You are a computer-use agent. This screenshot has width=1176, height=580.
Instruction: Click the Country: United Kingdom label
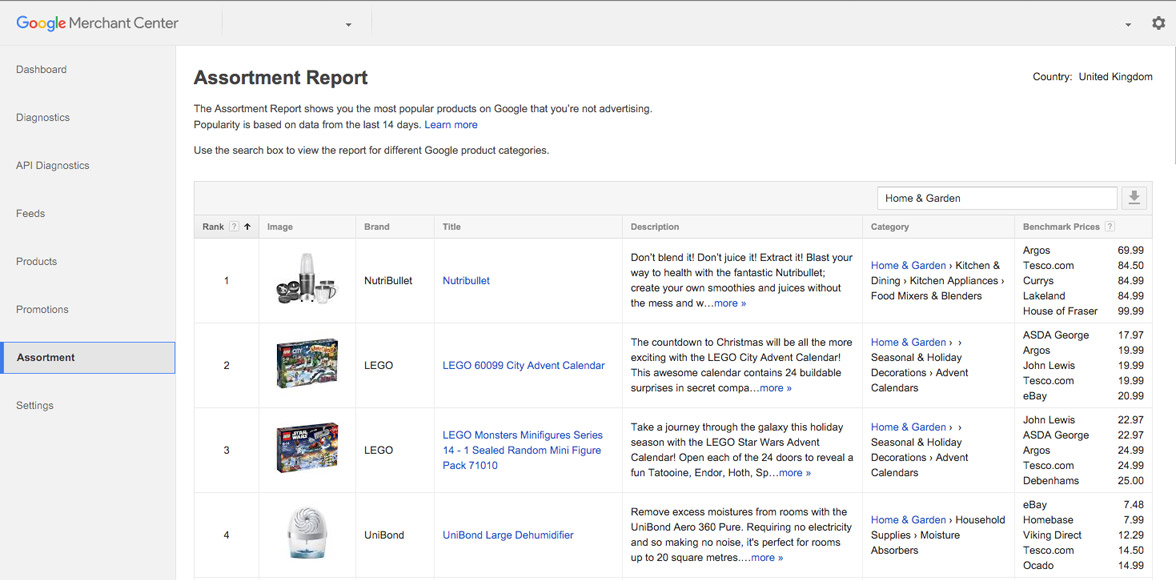tap(1092, 77)
